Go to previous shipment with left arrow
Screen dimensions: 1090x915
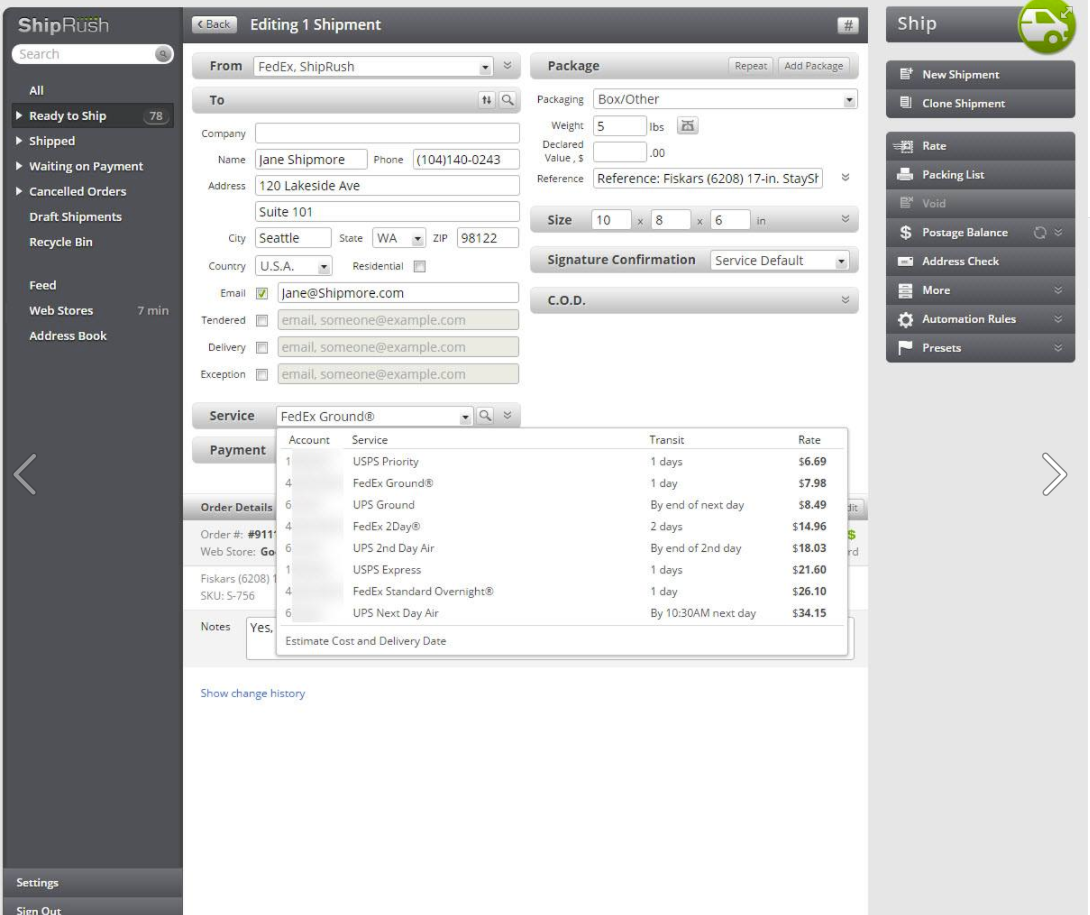tap(25, 474)
